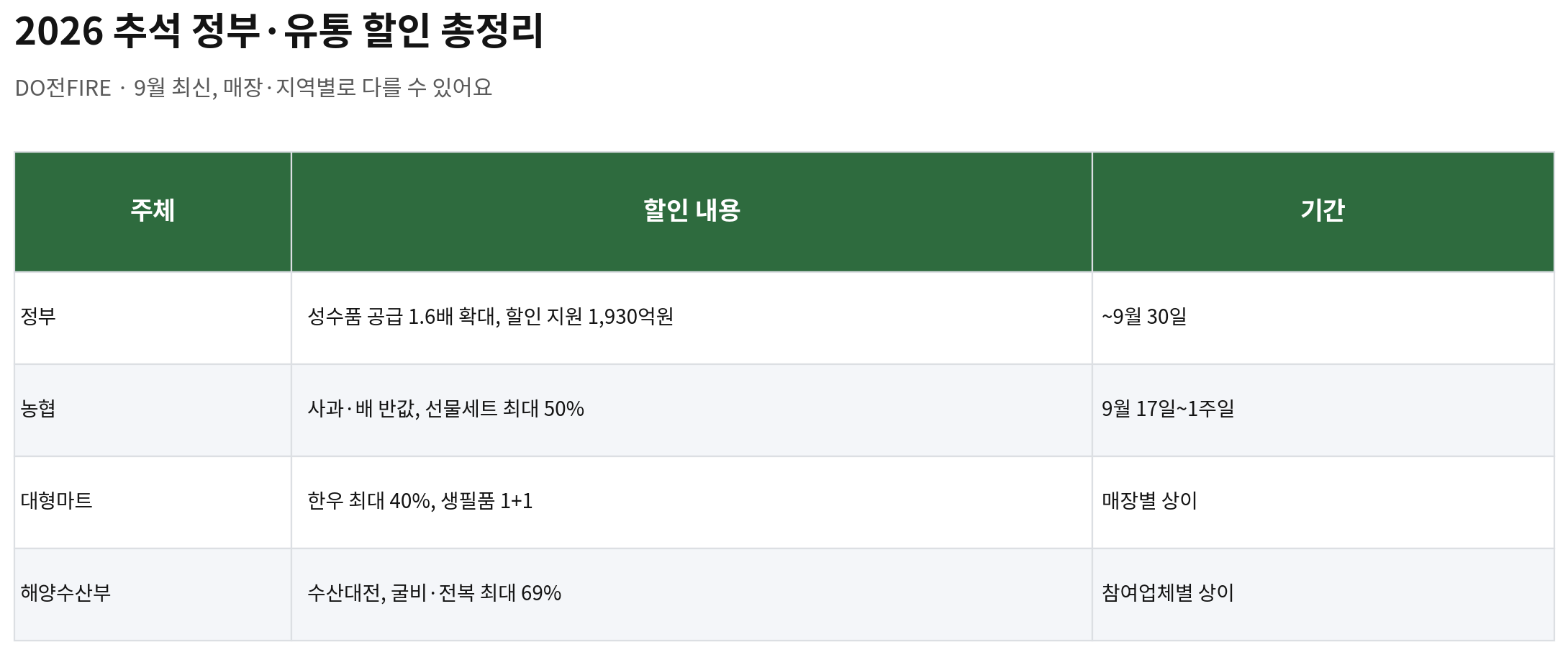Click the 참여업체별 상이 period cell

1323,594
